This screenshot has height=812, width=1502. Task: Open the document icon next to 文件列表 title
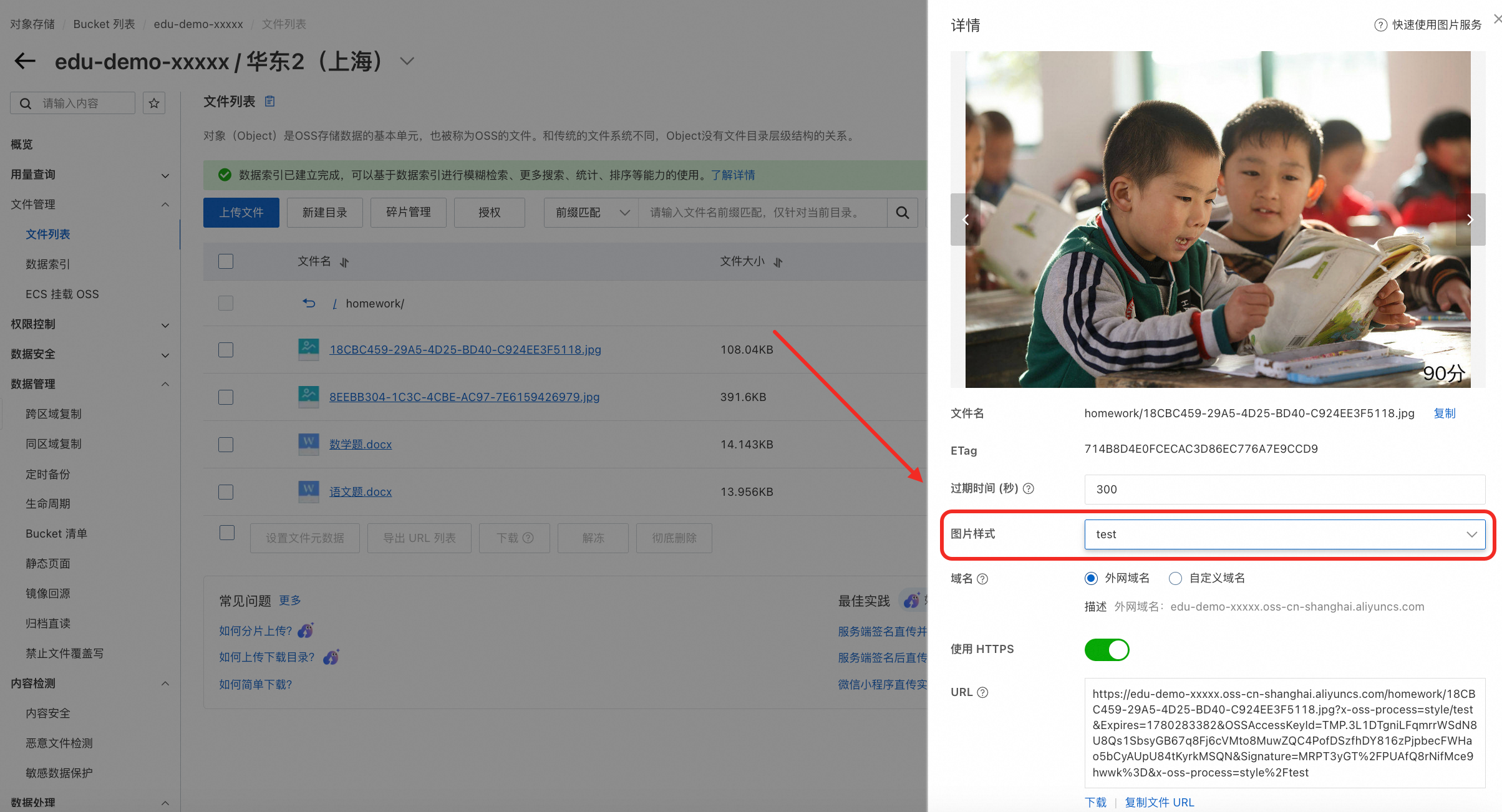click(270, 101)
